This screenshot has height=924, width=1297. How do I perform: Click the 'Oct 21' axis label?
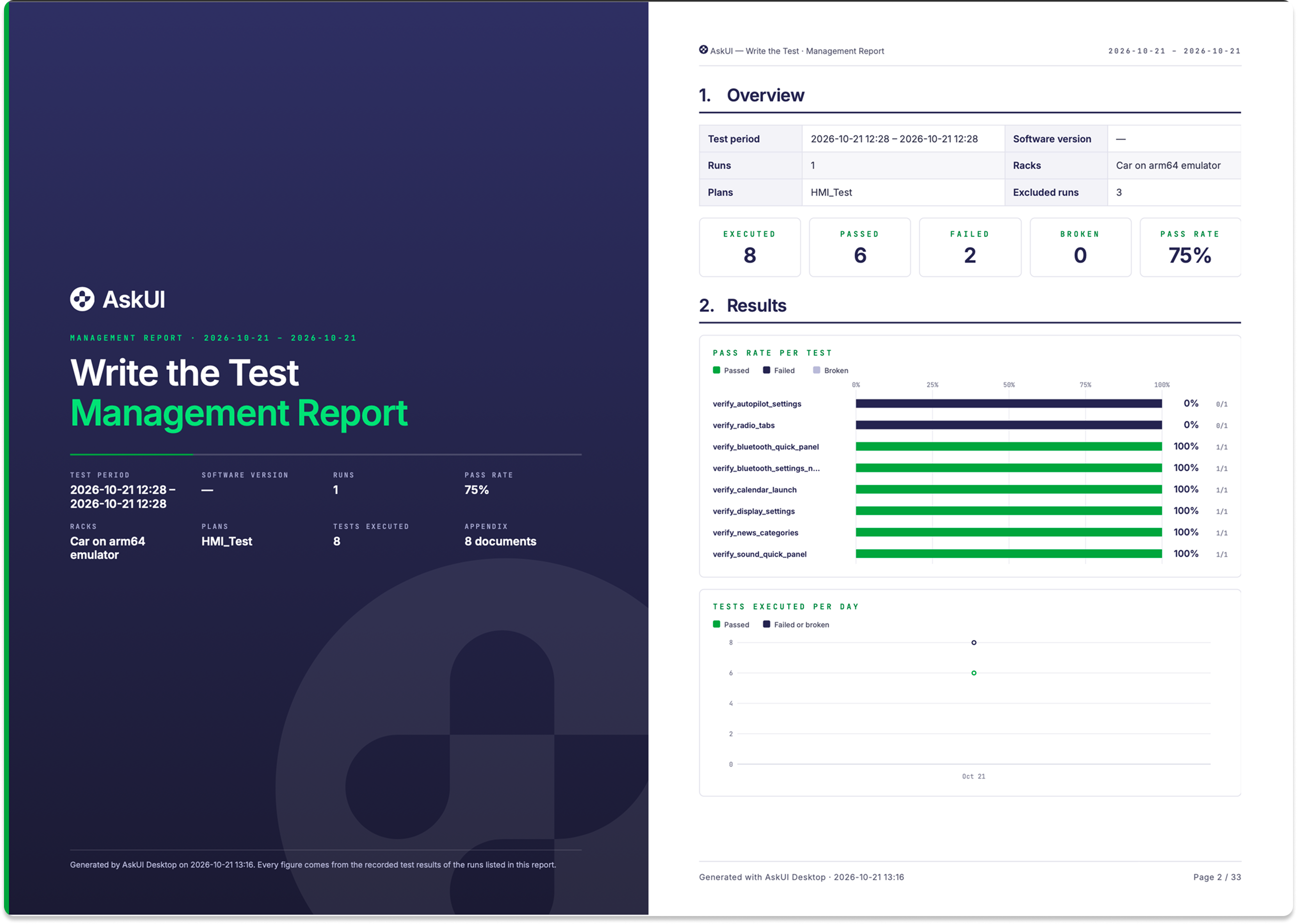[973, 777]
